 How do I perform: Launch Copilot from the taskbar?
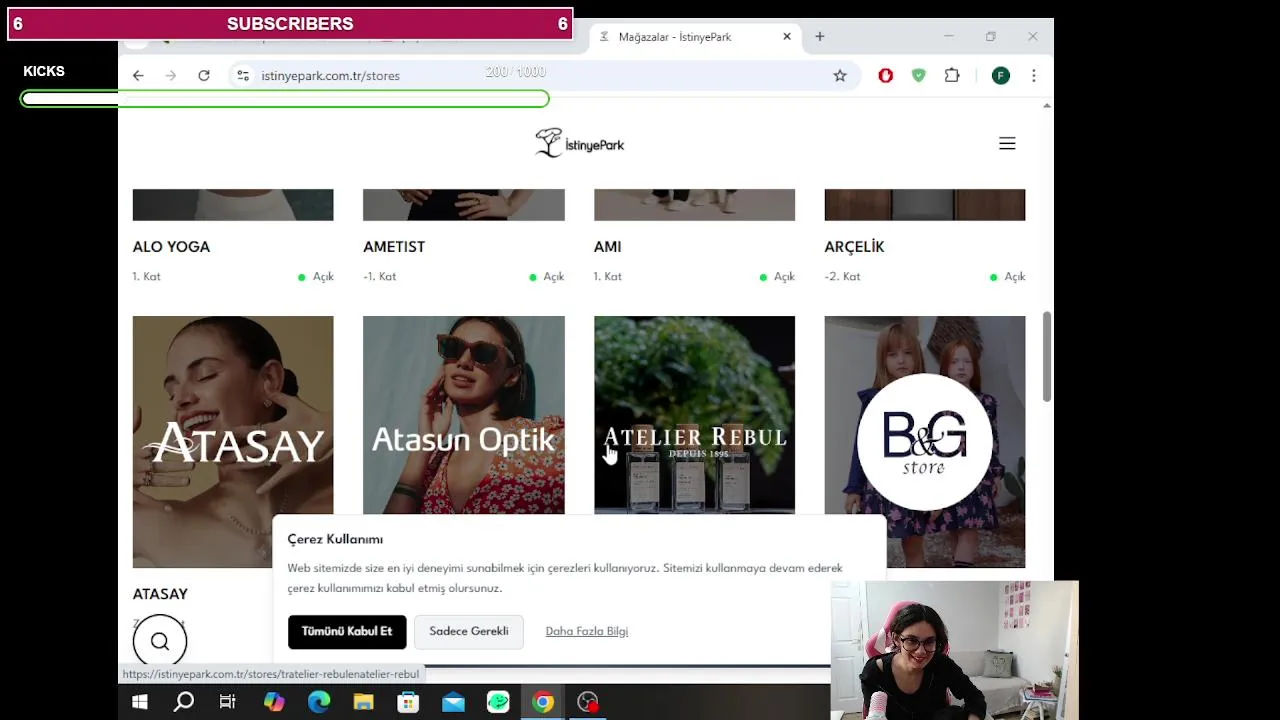coord(274,702)
